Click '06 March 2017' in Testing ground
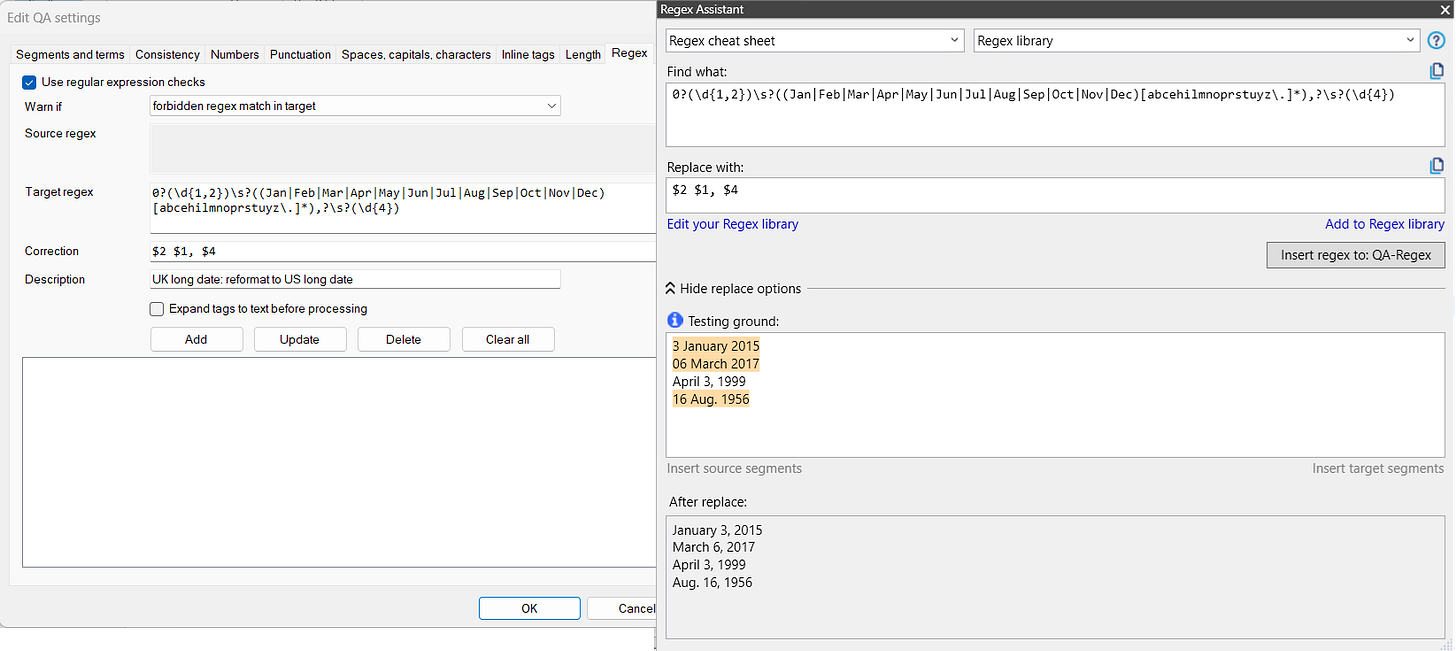 pos(716,364)
